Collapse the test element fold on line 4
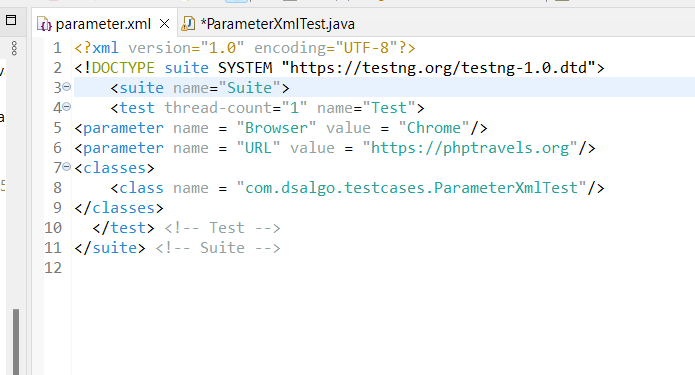Viewport: 695px width, 375px height. 66,106
